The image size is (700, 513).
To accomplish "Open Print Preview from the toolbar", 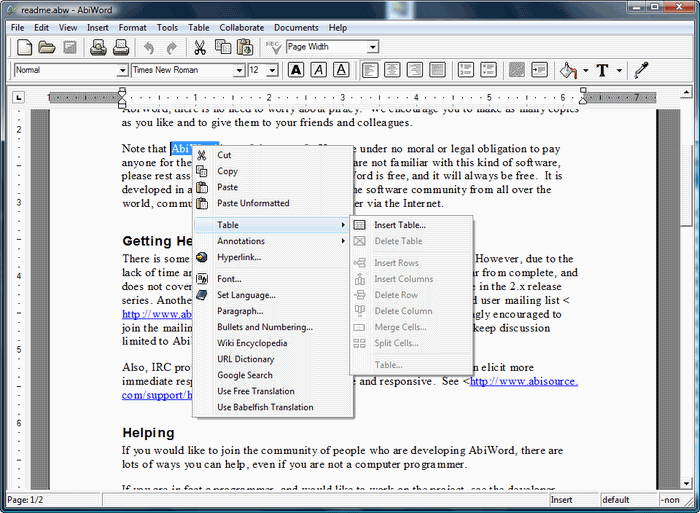I will 98,47.
